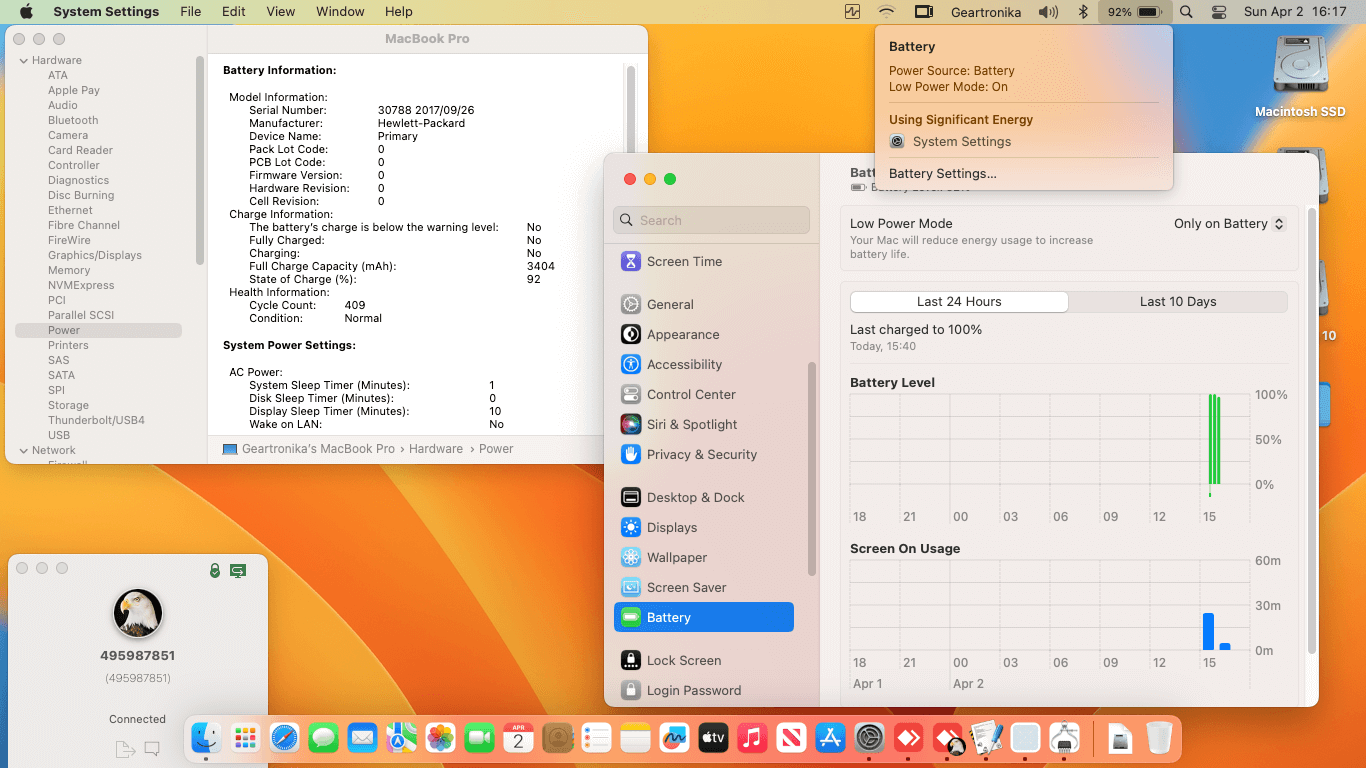Open Messages from the Dock
Image resolution: width=1366 pixels, height=768 pixels.
point(323,739)
